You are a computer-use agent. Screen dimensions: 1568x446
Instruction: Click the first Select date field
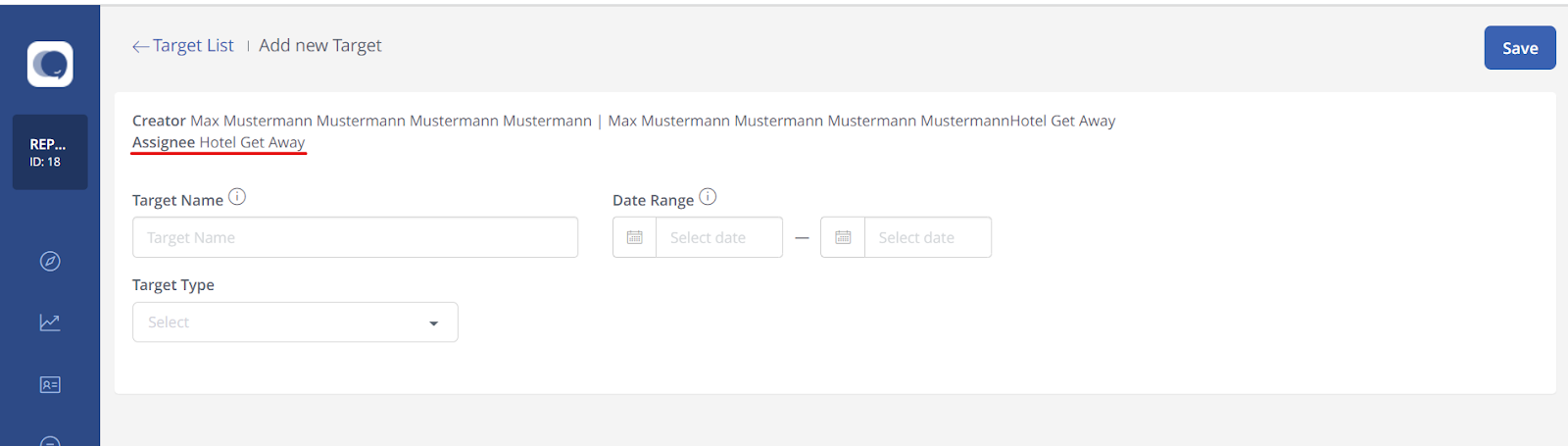pos(719,237)
